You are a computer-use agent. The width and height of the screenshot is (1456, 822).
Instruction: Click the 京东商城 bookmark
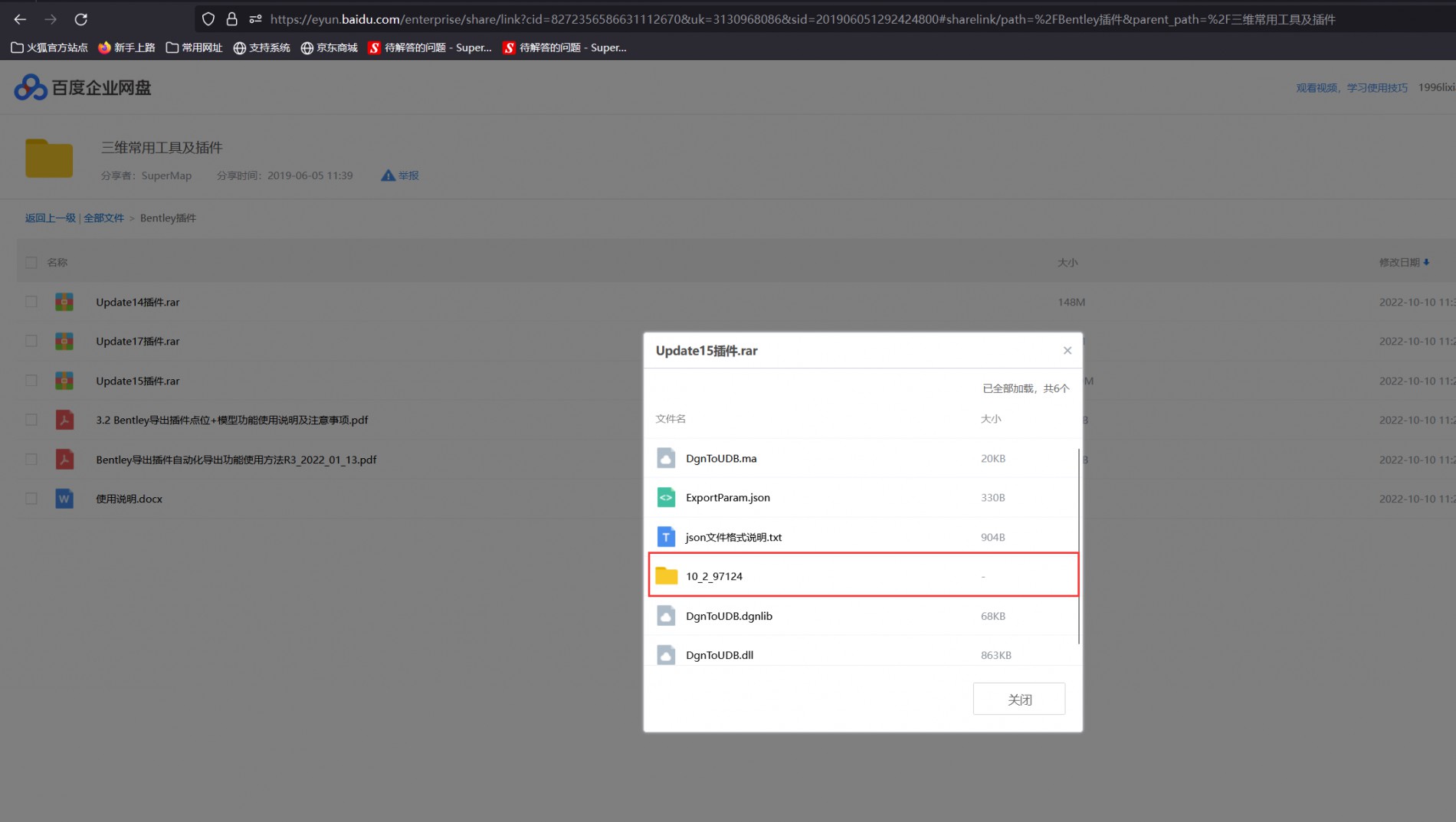329,47
